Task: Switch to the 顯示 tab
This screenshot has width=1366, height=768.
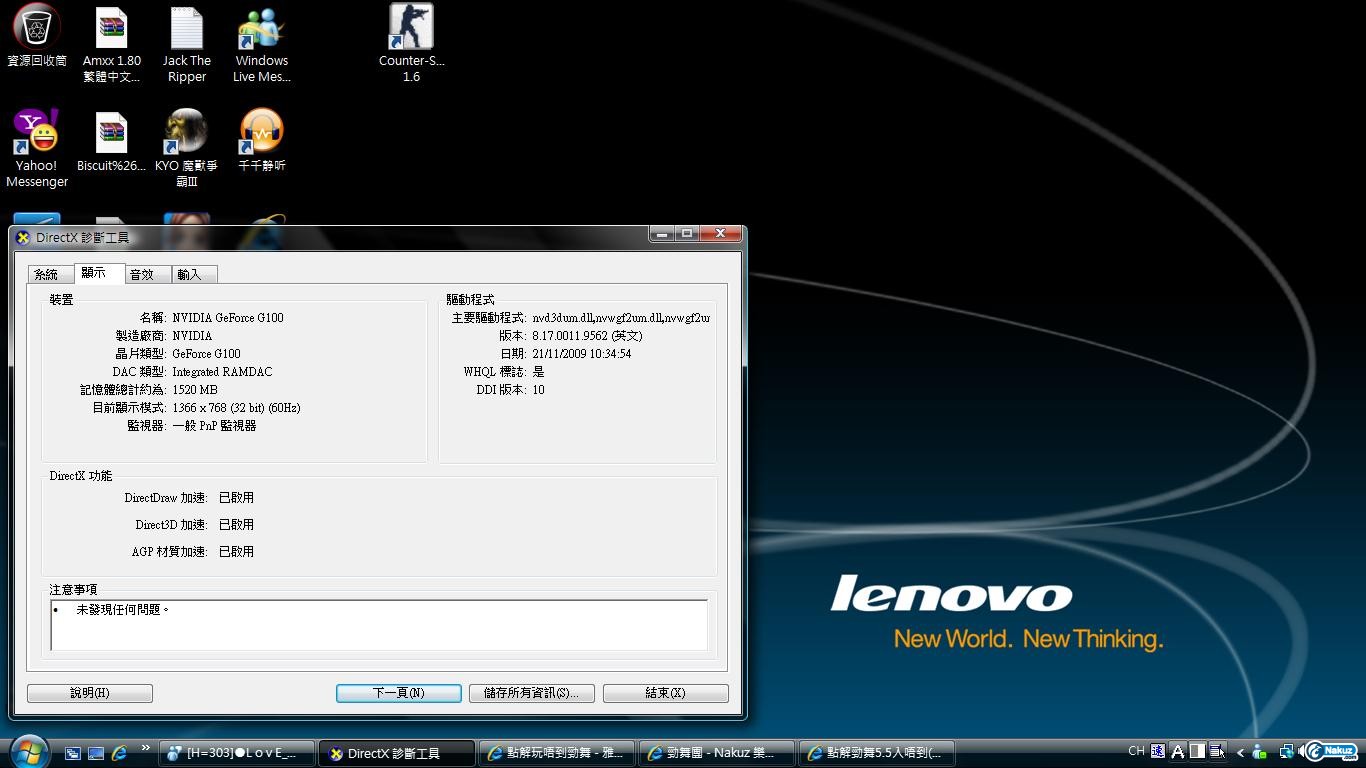Action: (x=99, y=273)
